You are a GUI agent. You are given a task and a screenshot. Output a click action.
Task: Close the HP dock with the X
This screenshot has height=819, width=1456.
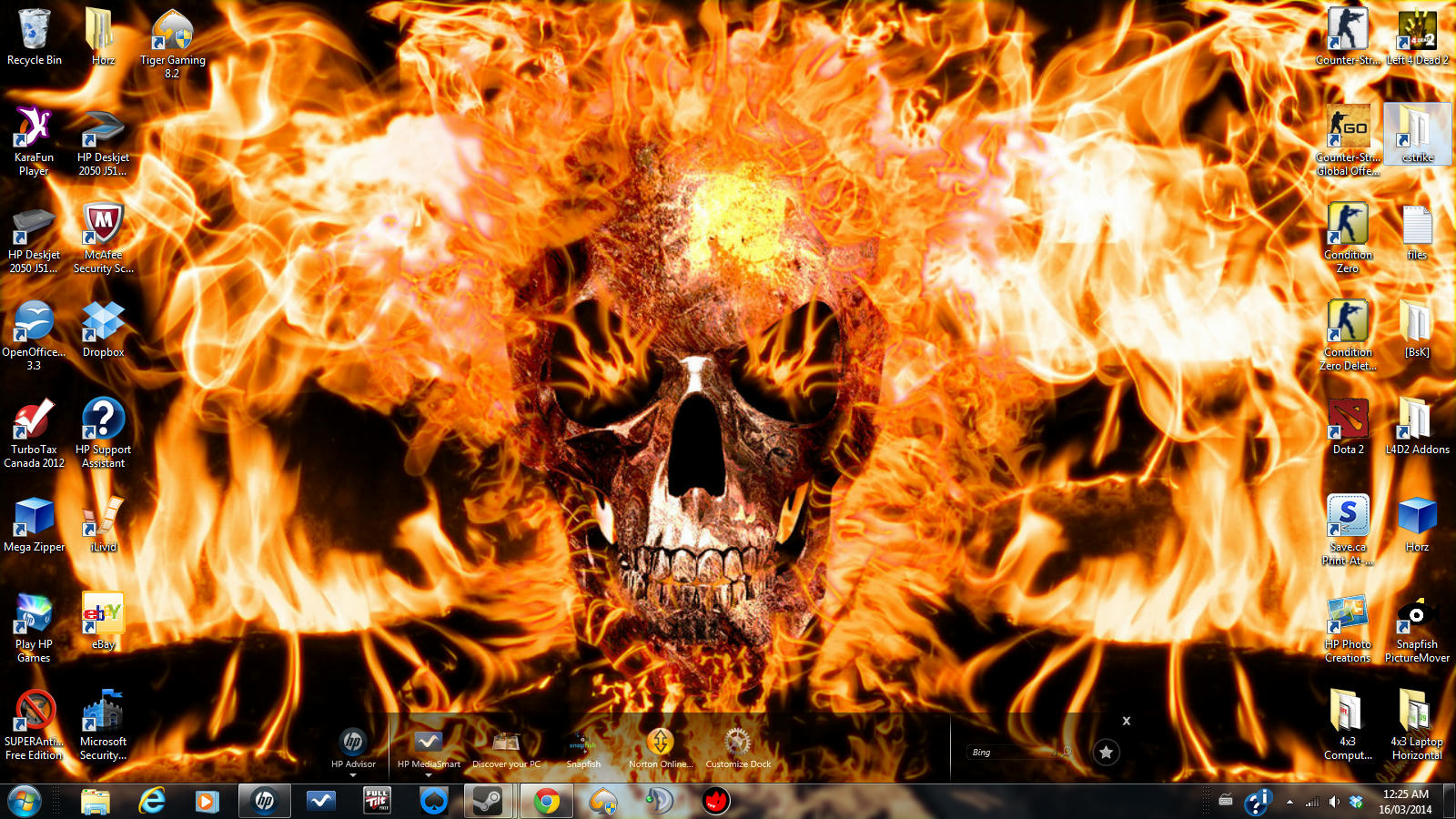(x=1127, y=721)
